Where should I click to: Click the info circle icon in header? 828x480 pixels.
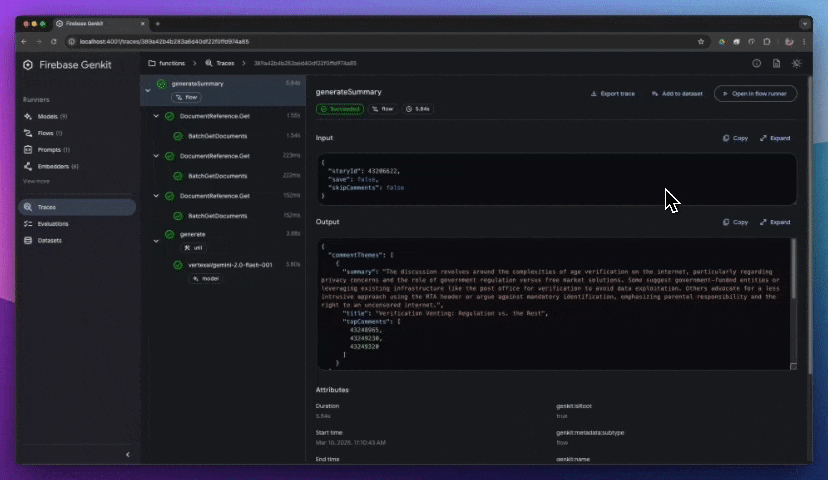pyautogui.click(x=756, y=63)
